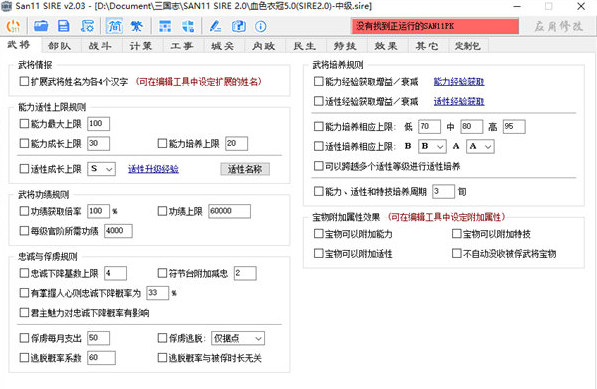Toggle 俘虏每月支出 checkbox
The image size is (597, 389).
(24, 338)
